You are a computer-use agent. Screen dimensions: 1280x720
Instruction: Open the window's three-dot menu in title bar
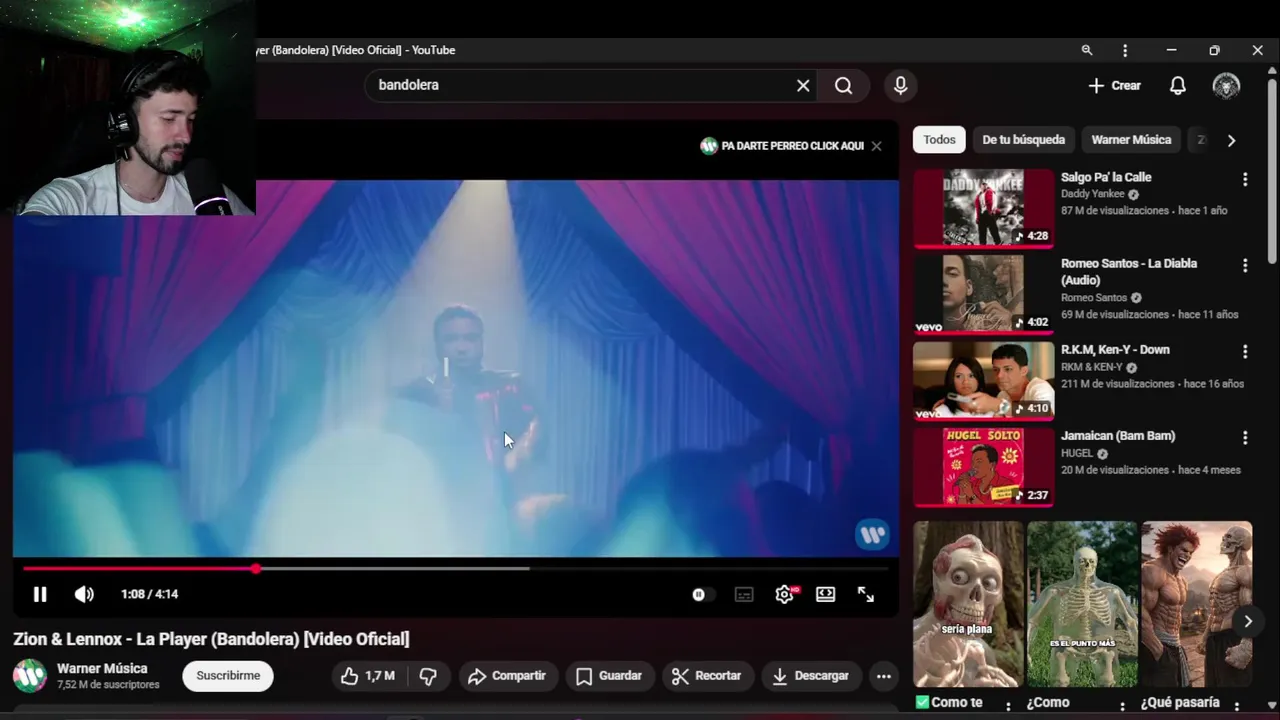1125,50
